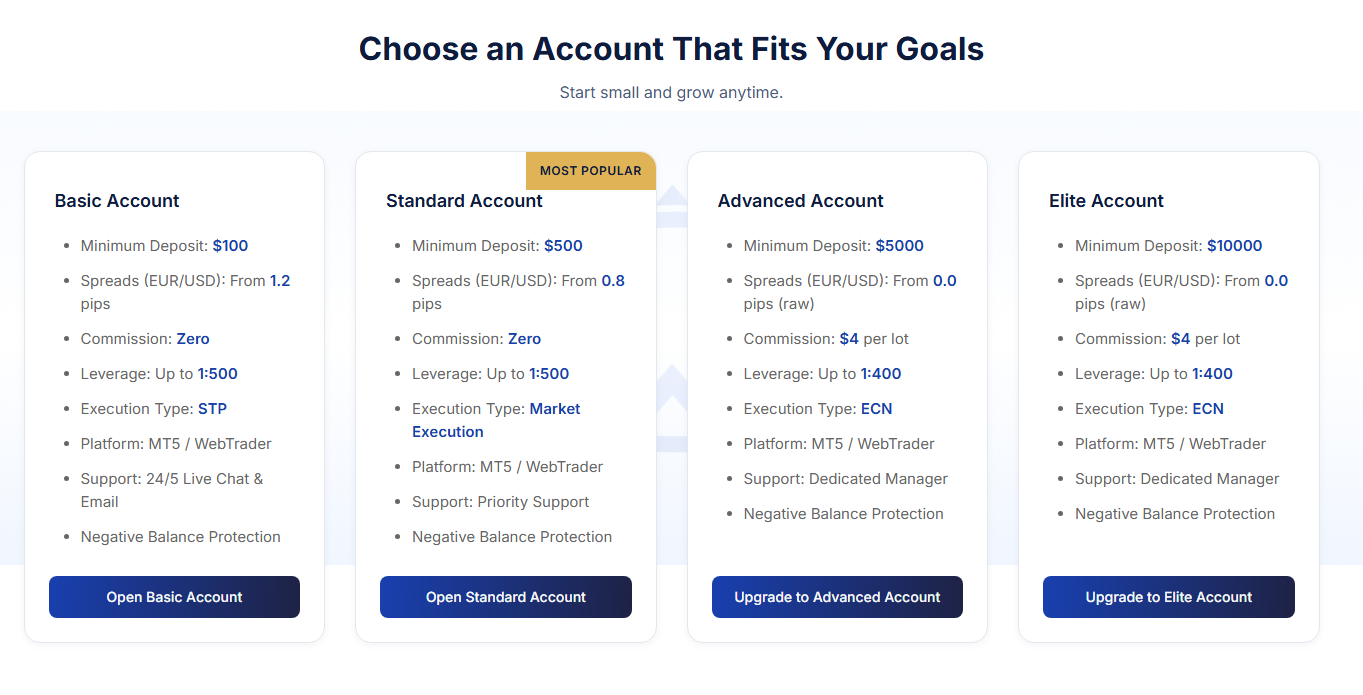1363x695 pixels.
Task: Click the Open Standard Account button
Action: pyautogui.click(x=505, y=597)
